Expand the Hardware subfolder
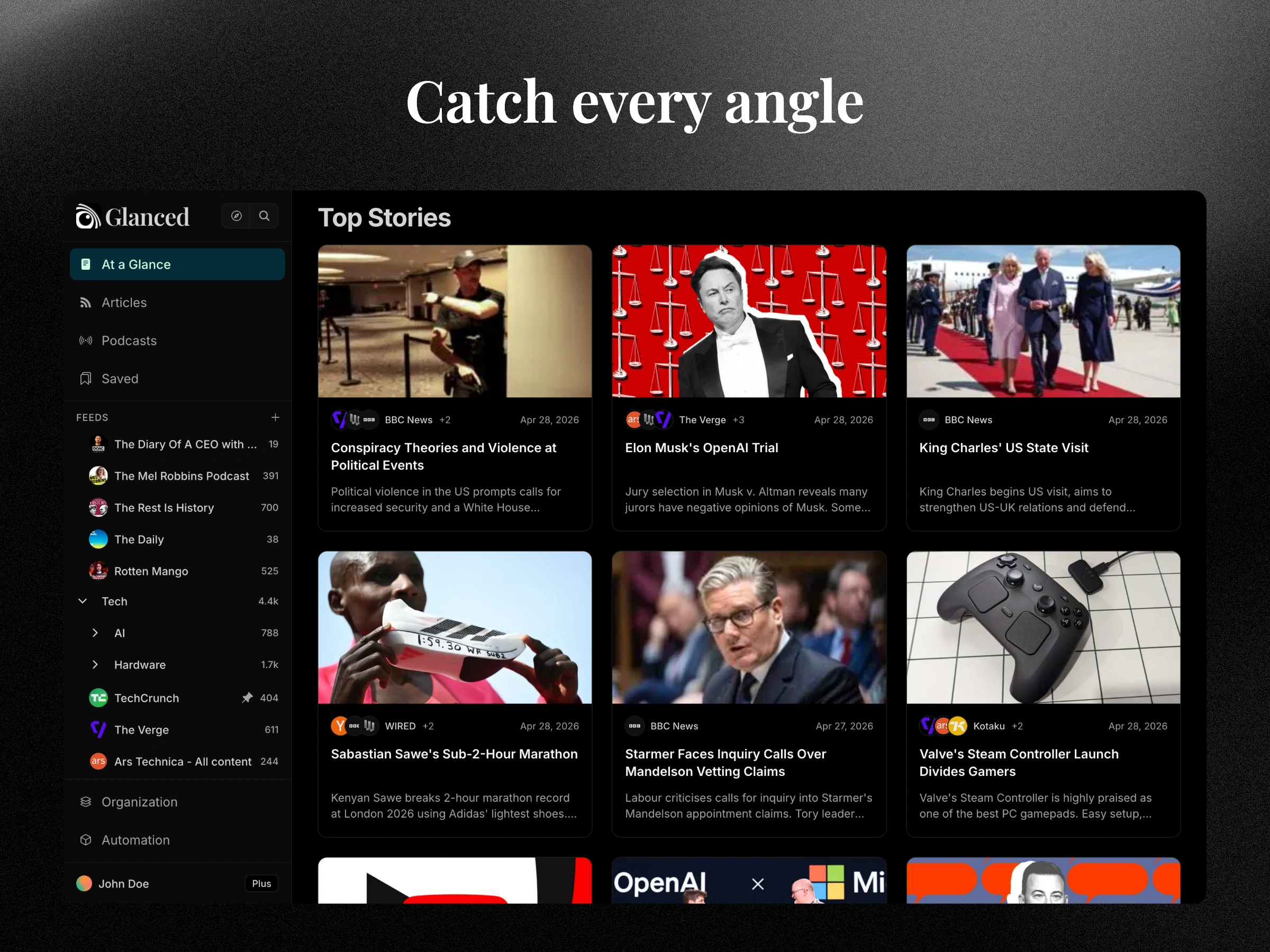Viewport: 1270px width, 952px height. point(95,664)
